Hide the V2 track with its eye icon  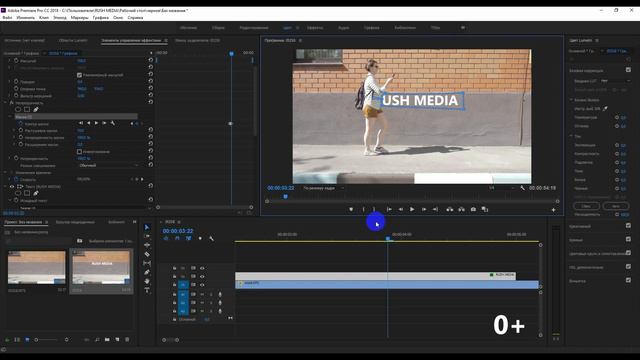tap(202, 276)
